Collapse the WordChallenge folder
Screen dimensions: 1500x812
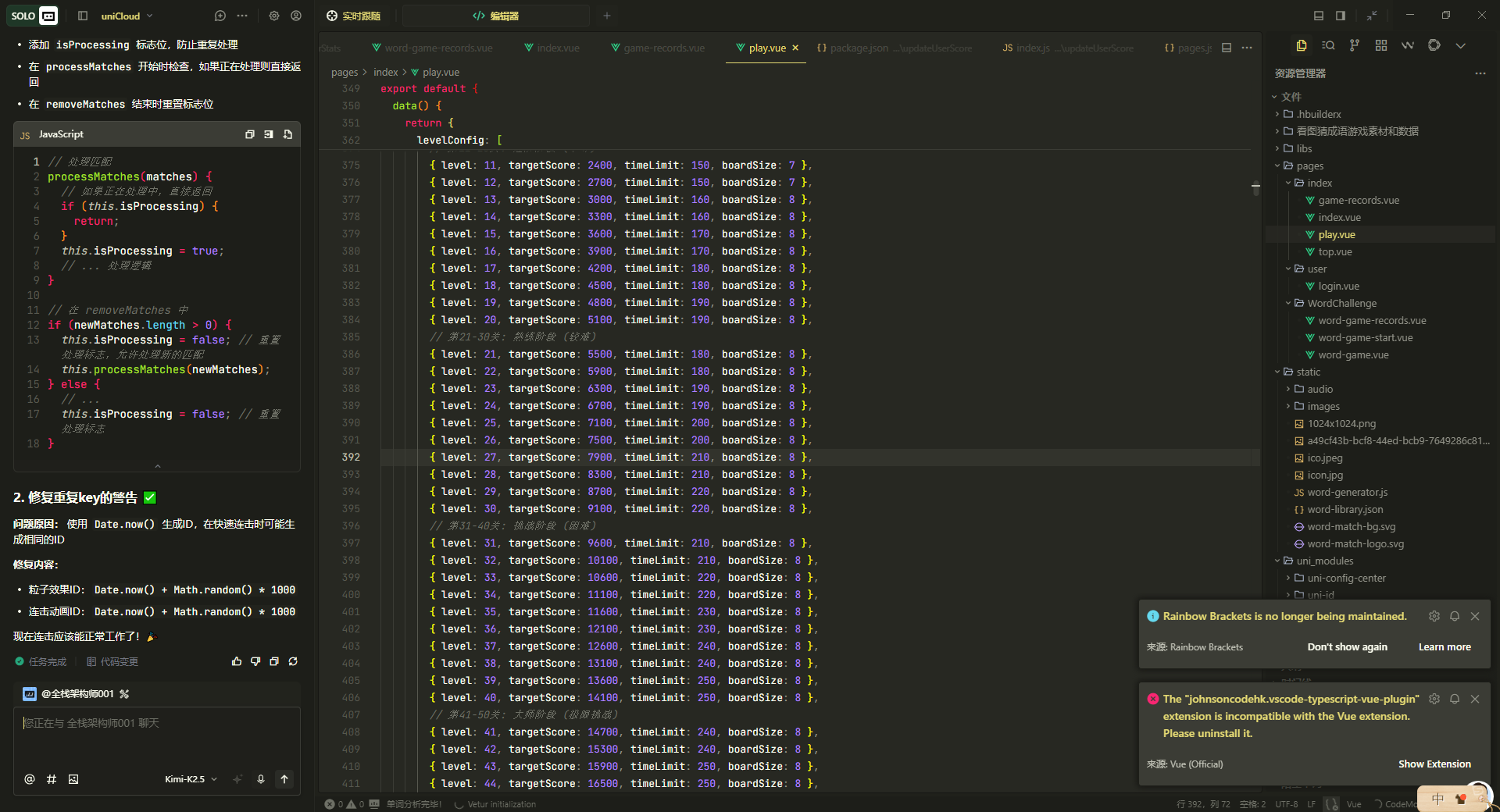pyautogui.click(x=1341, y=303)
